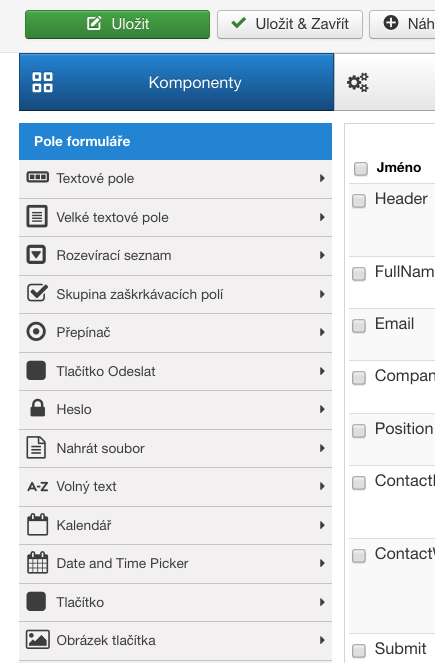Select Date and Time Picker item

point(175,564)
